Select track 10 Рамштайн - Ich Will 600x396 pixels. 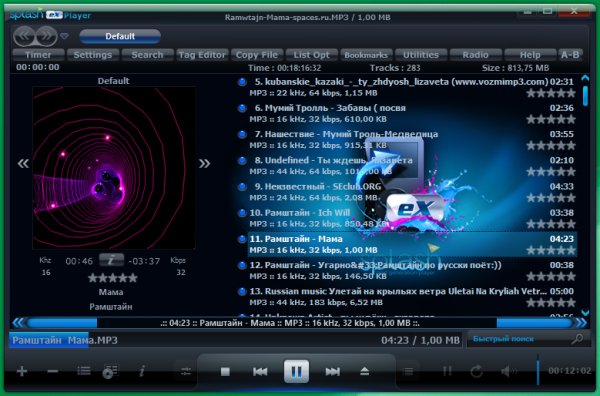tap(412, 218)
